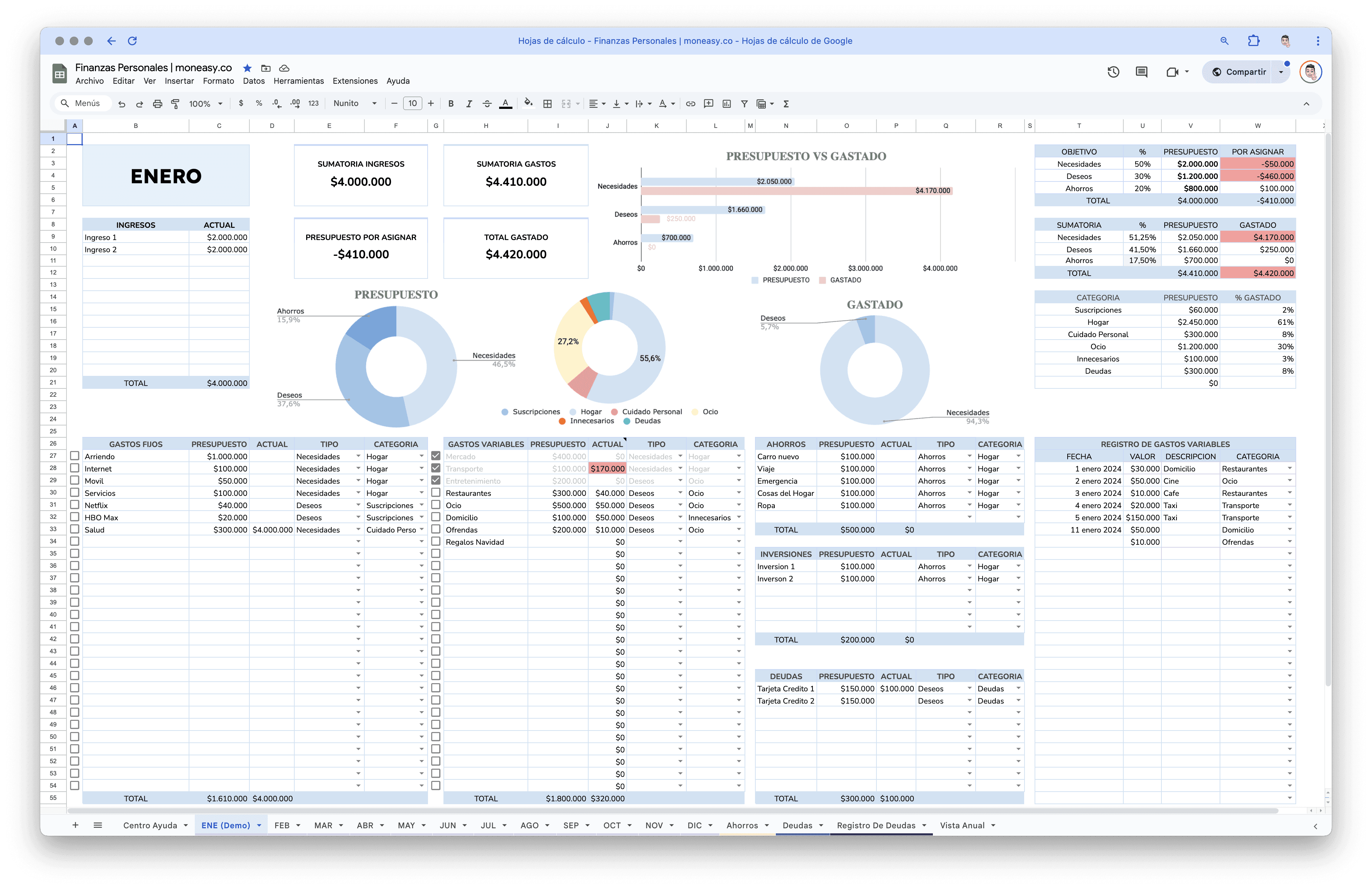Check the Netflix fixed expense checkbox
Screen dimensions: 1372x889
click(74, 505)
